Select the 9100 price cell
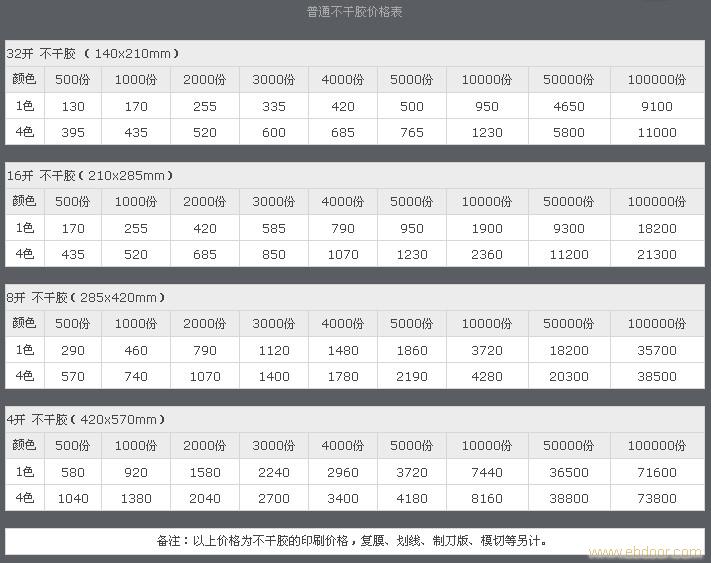This screenshot has height=563, width=711. point(656,106)
